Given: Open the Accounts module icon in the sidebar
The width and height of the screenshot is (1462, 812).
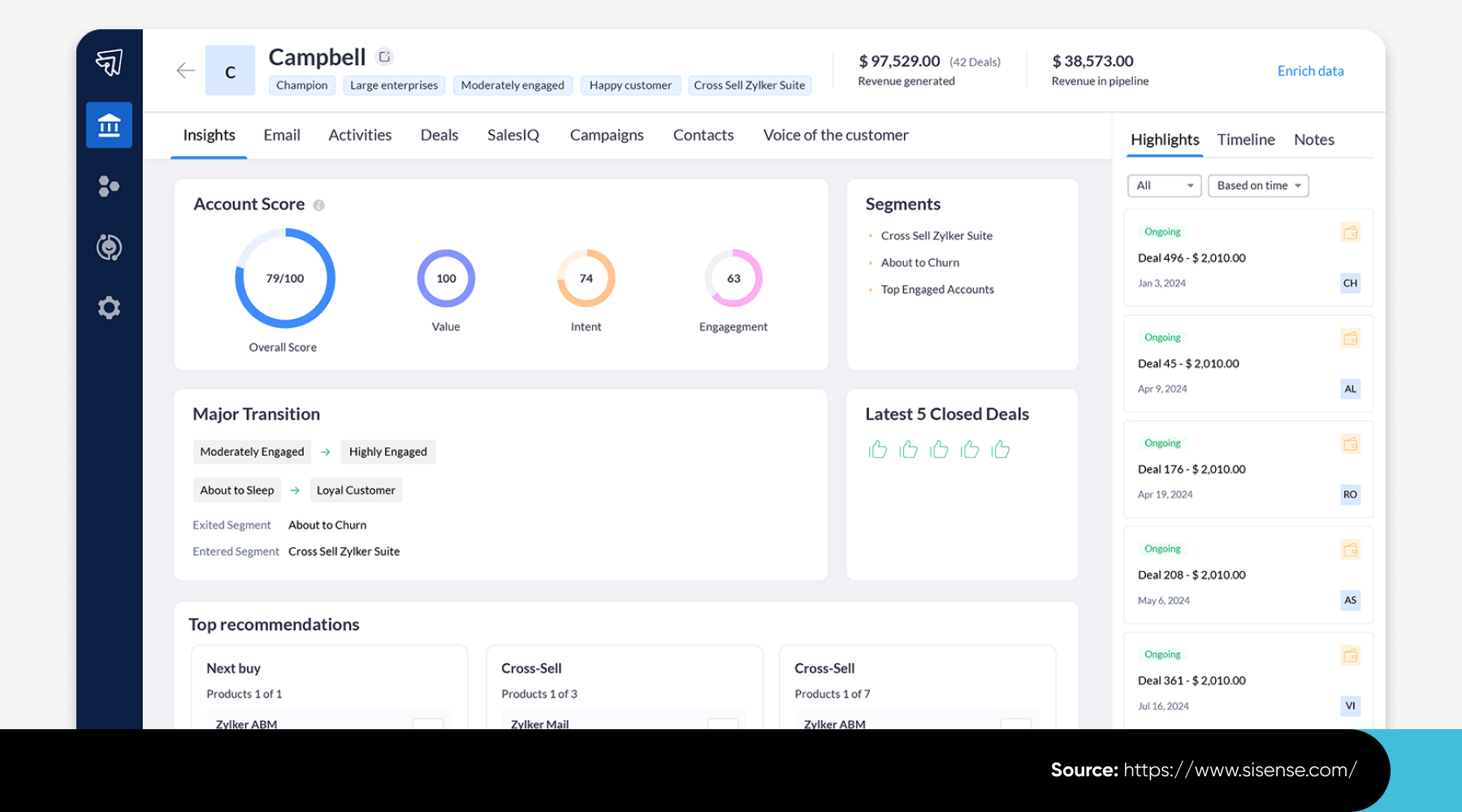Looking at the screenshot, I should coord(109,125).
